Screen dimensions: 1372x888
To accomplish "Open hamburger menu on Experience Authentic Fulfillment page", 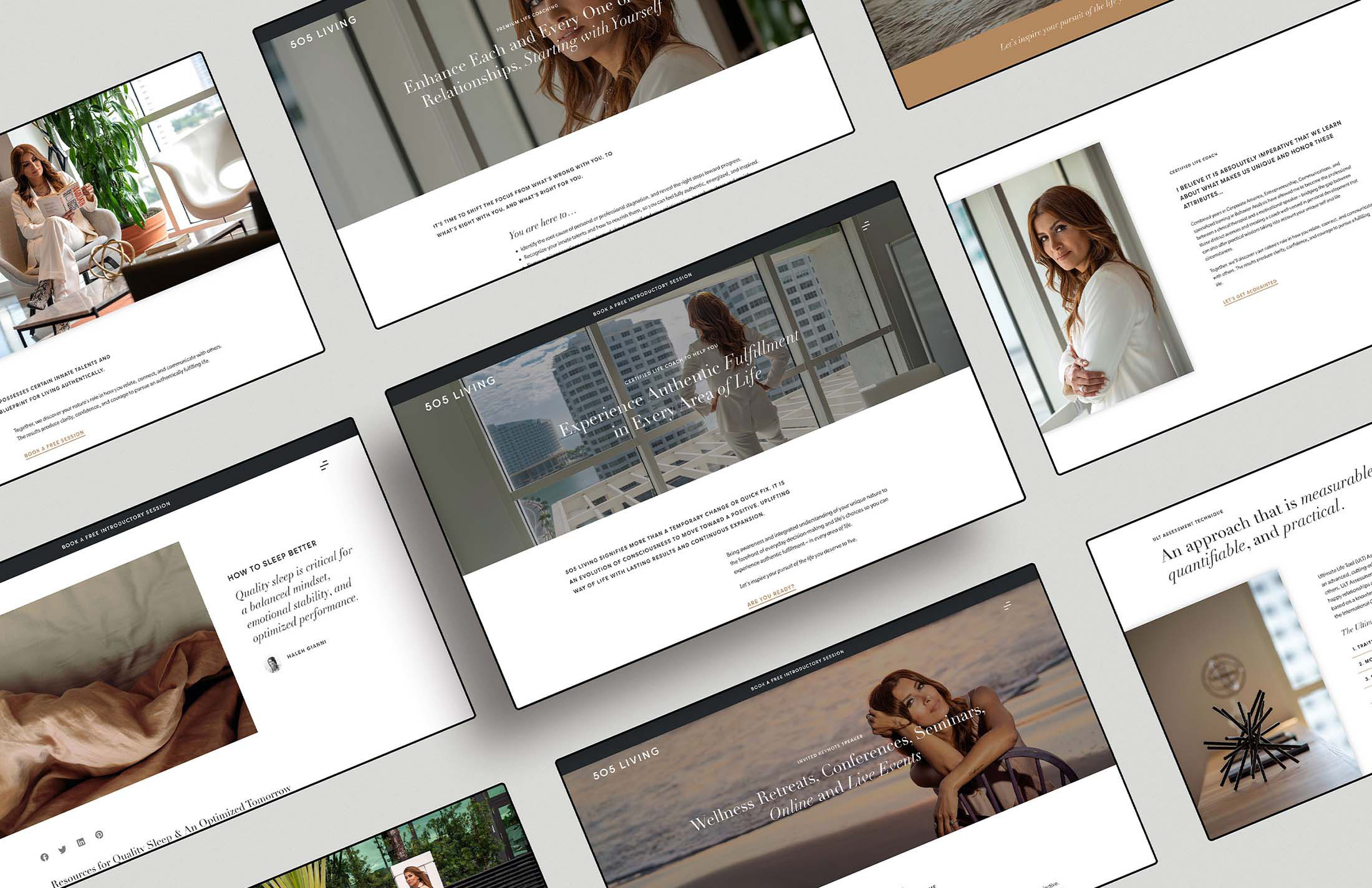I will (x=866, y=226).
